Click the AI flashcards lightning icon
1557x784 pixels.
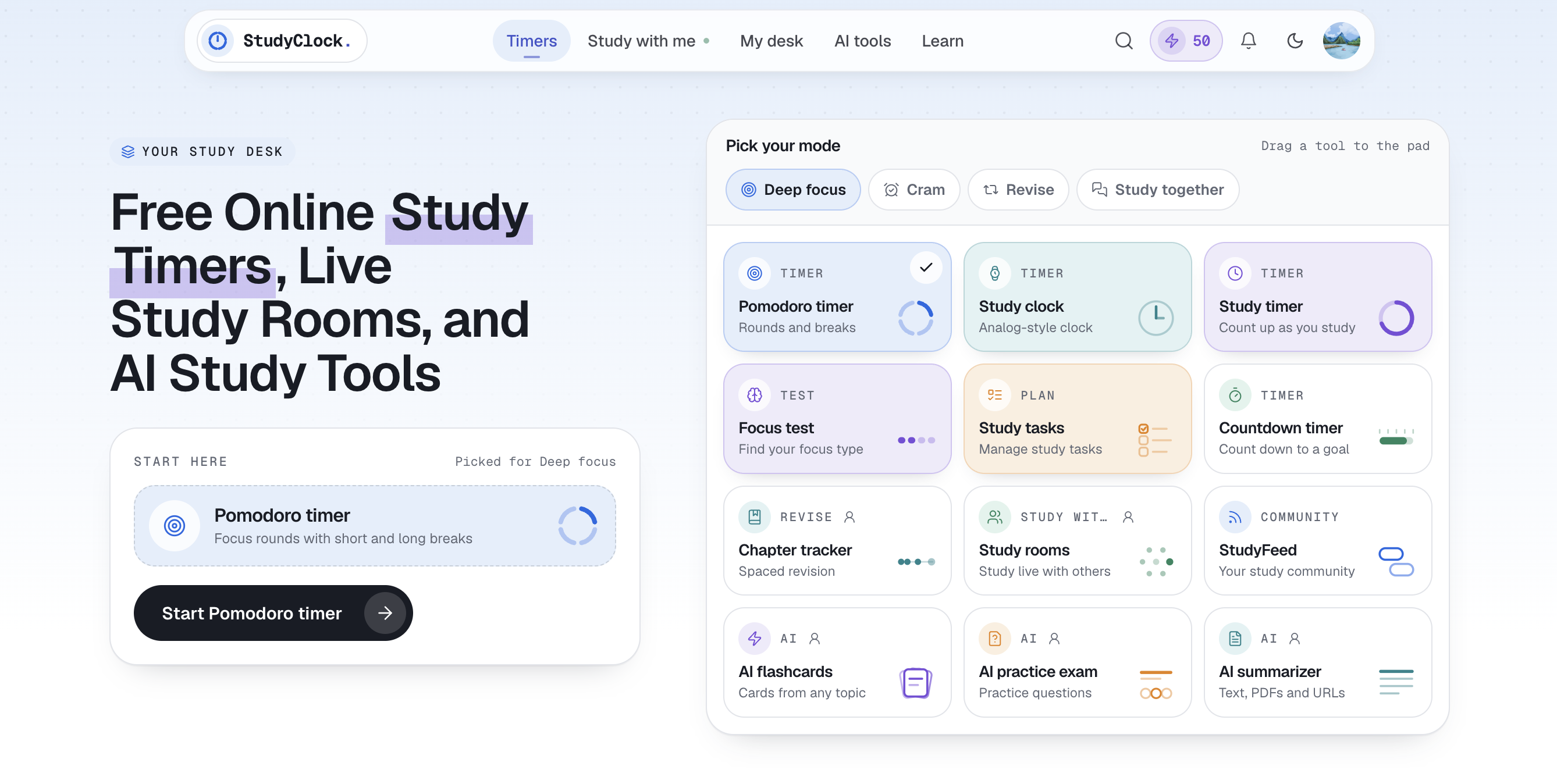754,639
